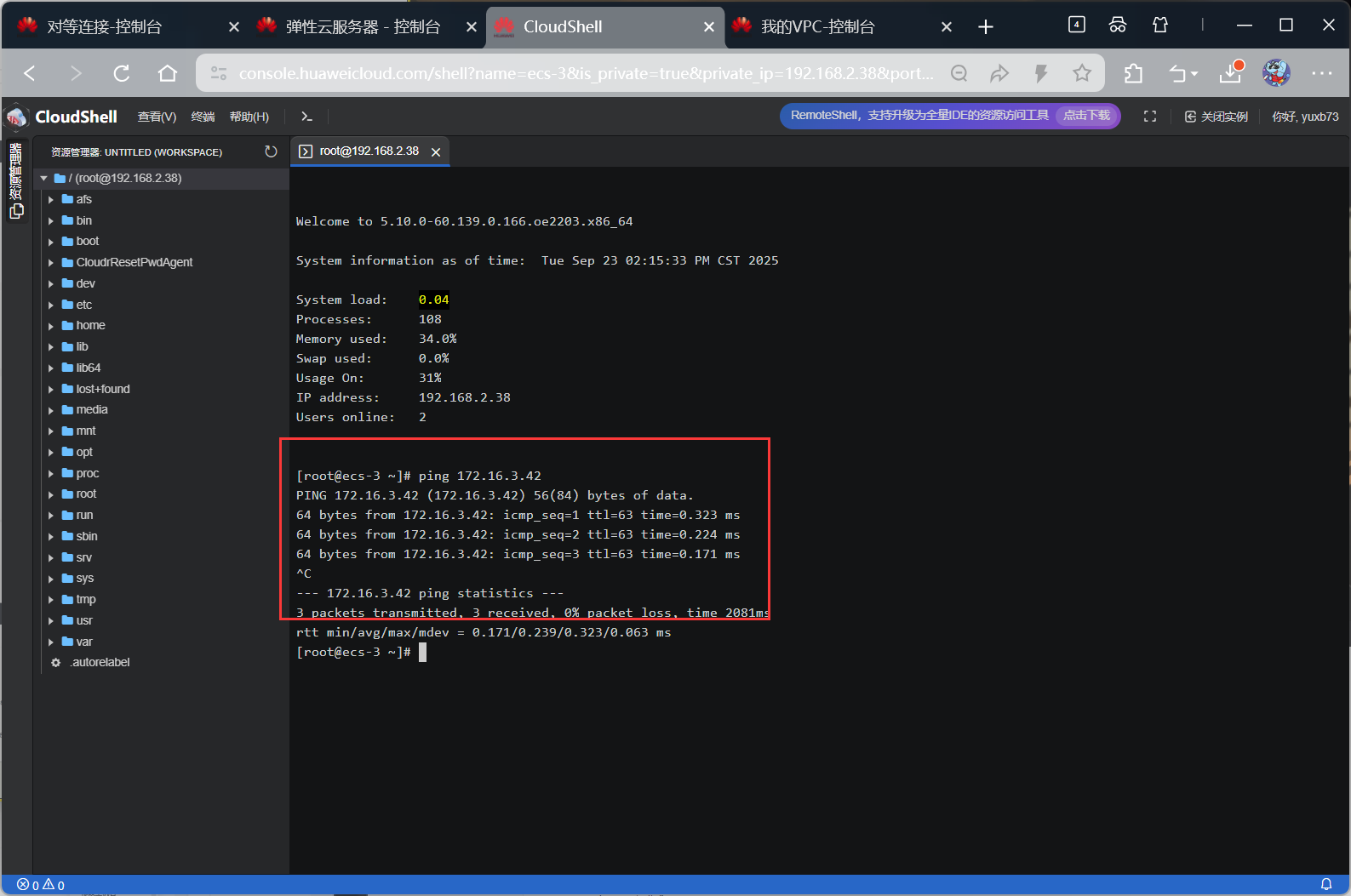The height and width of the screenshot is (896, 1351).
Task: Click site settings icon in address bar
Action: click(219, 73)
